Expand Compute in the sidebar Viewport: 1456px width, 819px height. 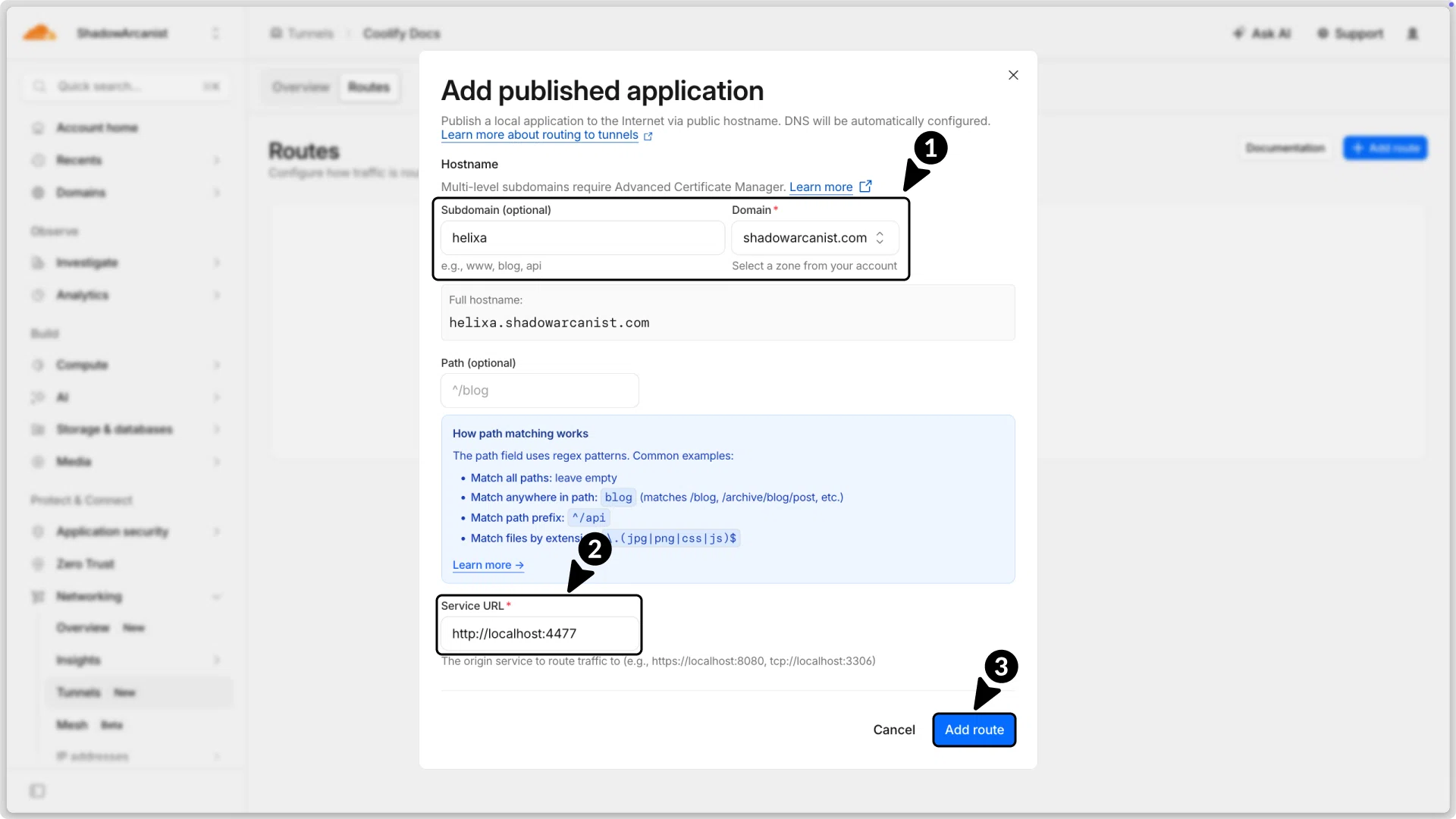tap(126, 365)
